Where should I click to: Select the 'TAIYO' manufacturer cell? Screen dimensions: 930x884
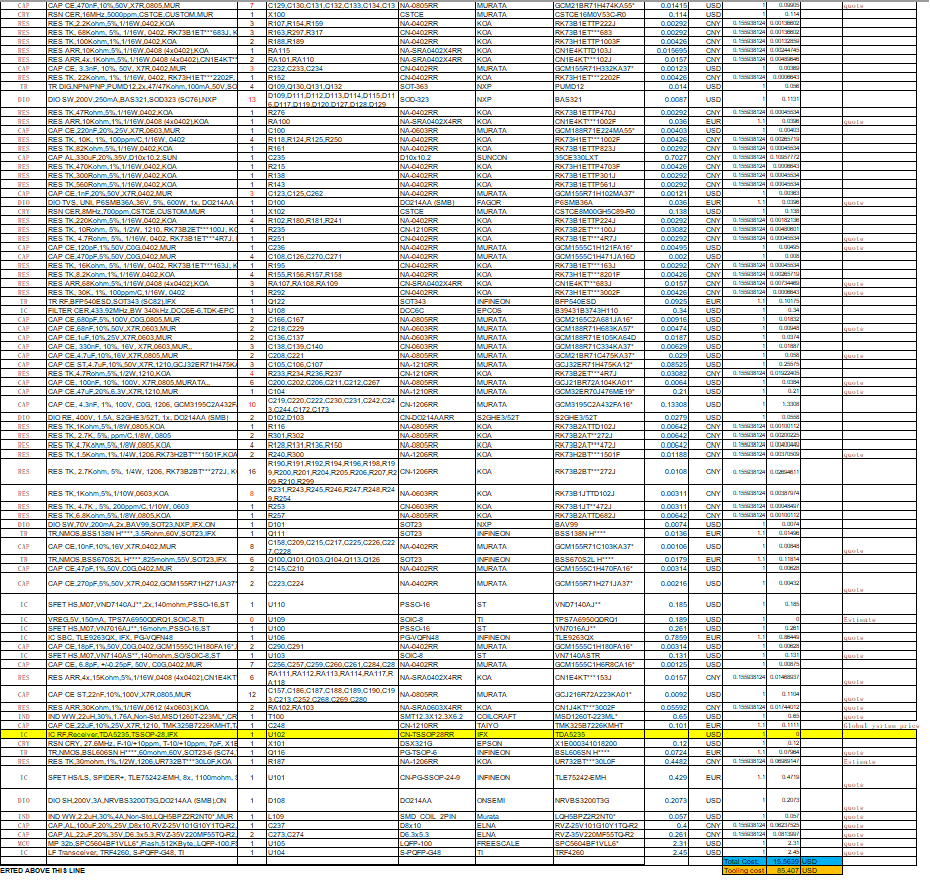[514, 726]
